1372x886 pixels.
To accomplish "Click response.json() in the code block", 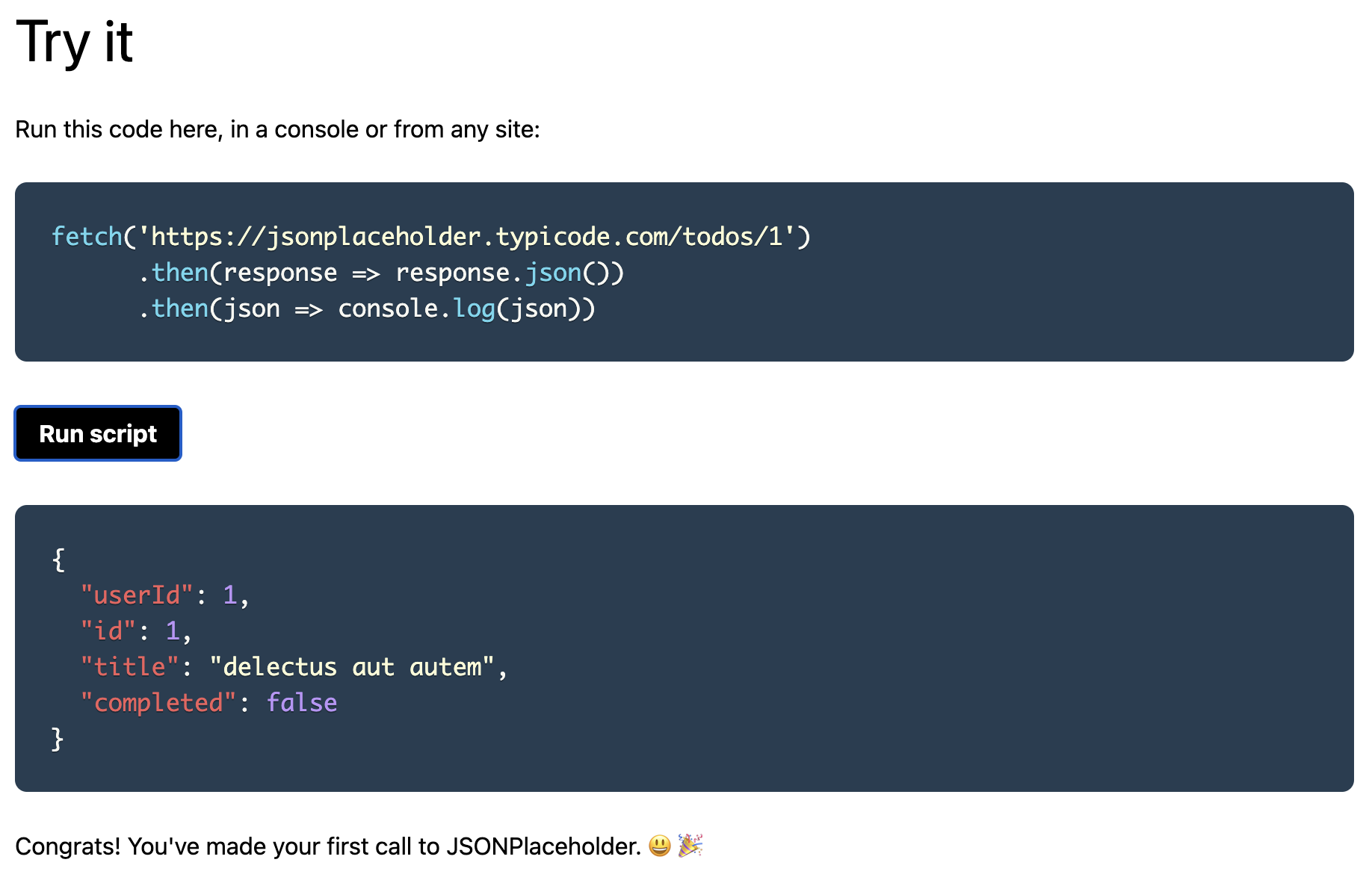I will tap(510, 273).
